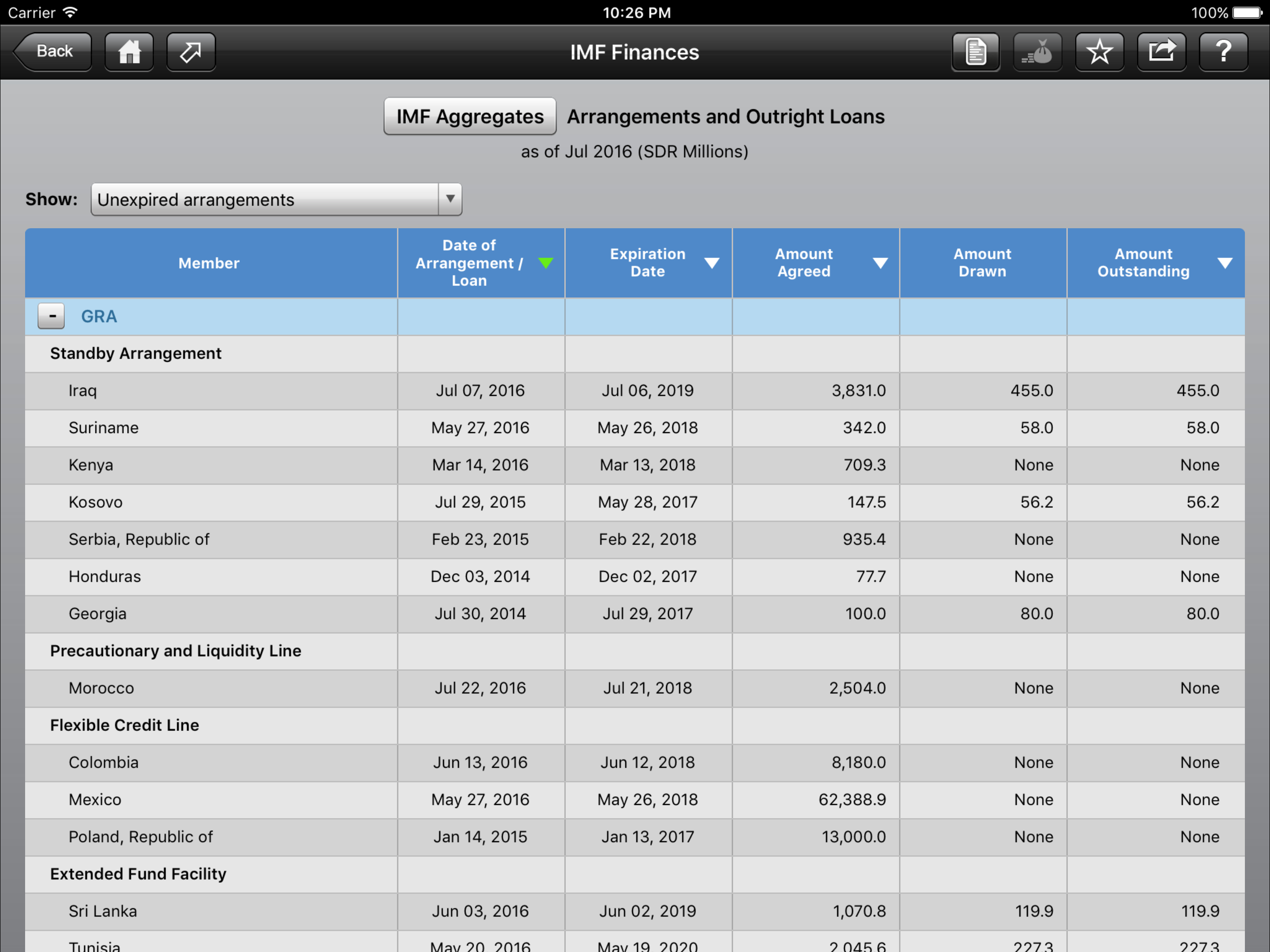
Task: Select Honduras's Dec 02, 2017 expiration
Action: [648, 577]
